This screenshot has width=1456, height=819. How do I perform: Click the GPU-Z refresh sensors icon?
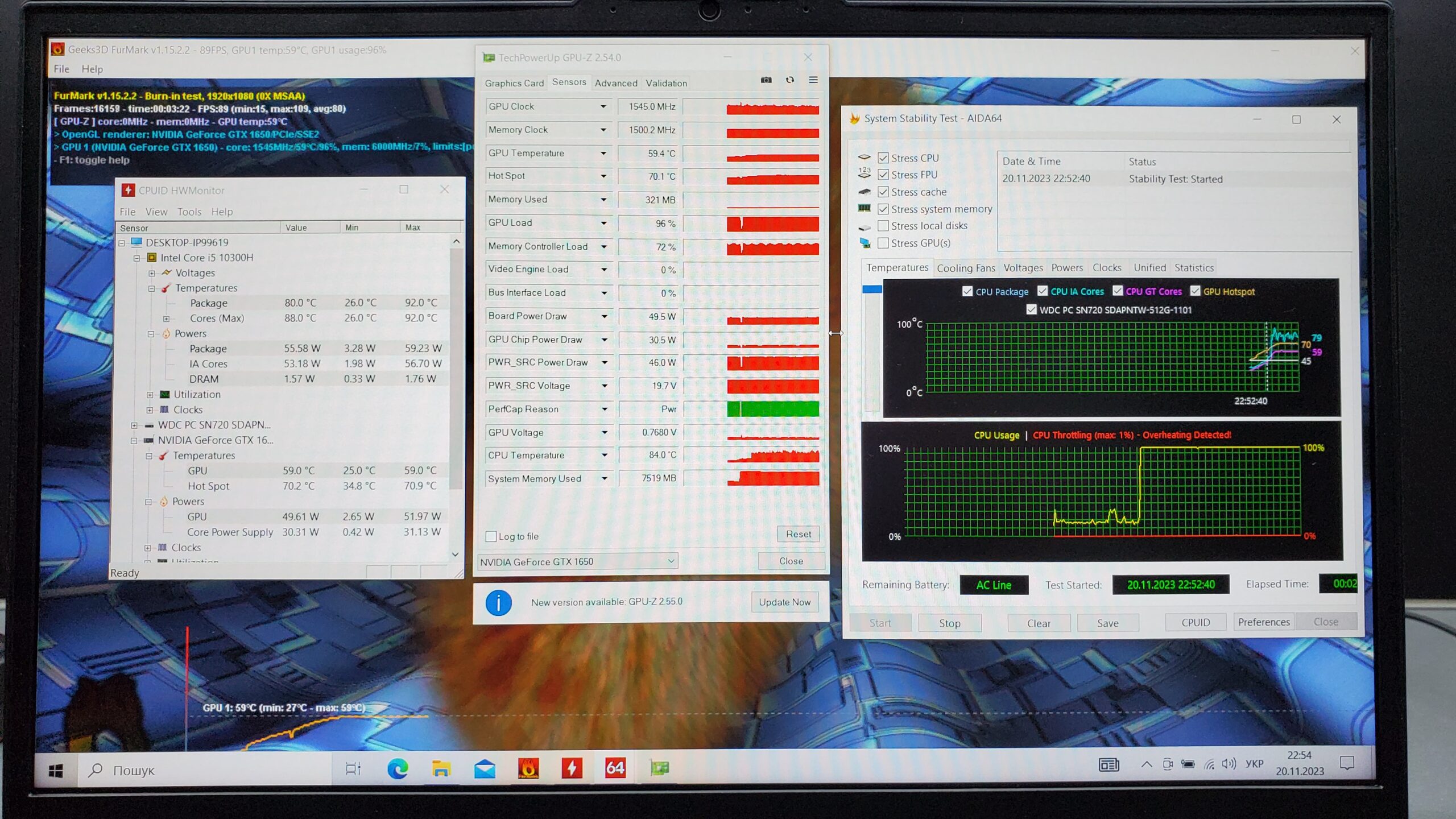point(790,80)
